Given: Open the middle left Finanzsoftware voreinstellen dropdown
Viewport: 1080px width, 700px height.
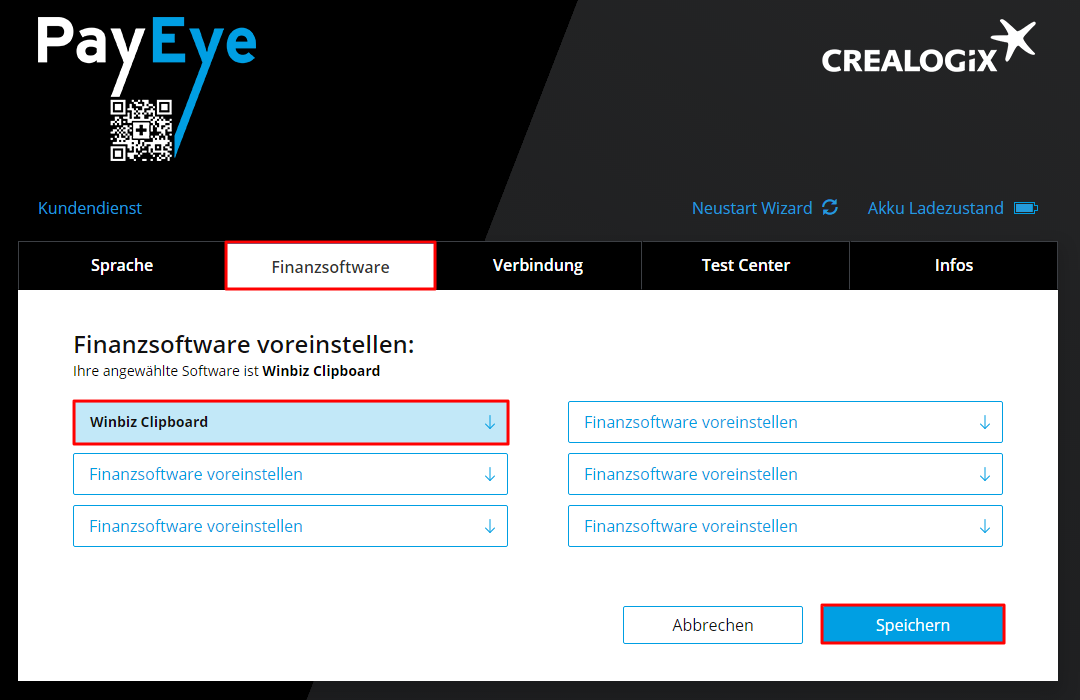Looking at the screenshot, I should click(290, 474).
